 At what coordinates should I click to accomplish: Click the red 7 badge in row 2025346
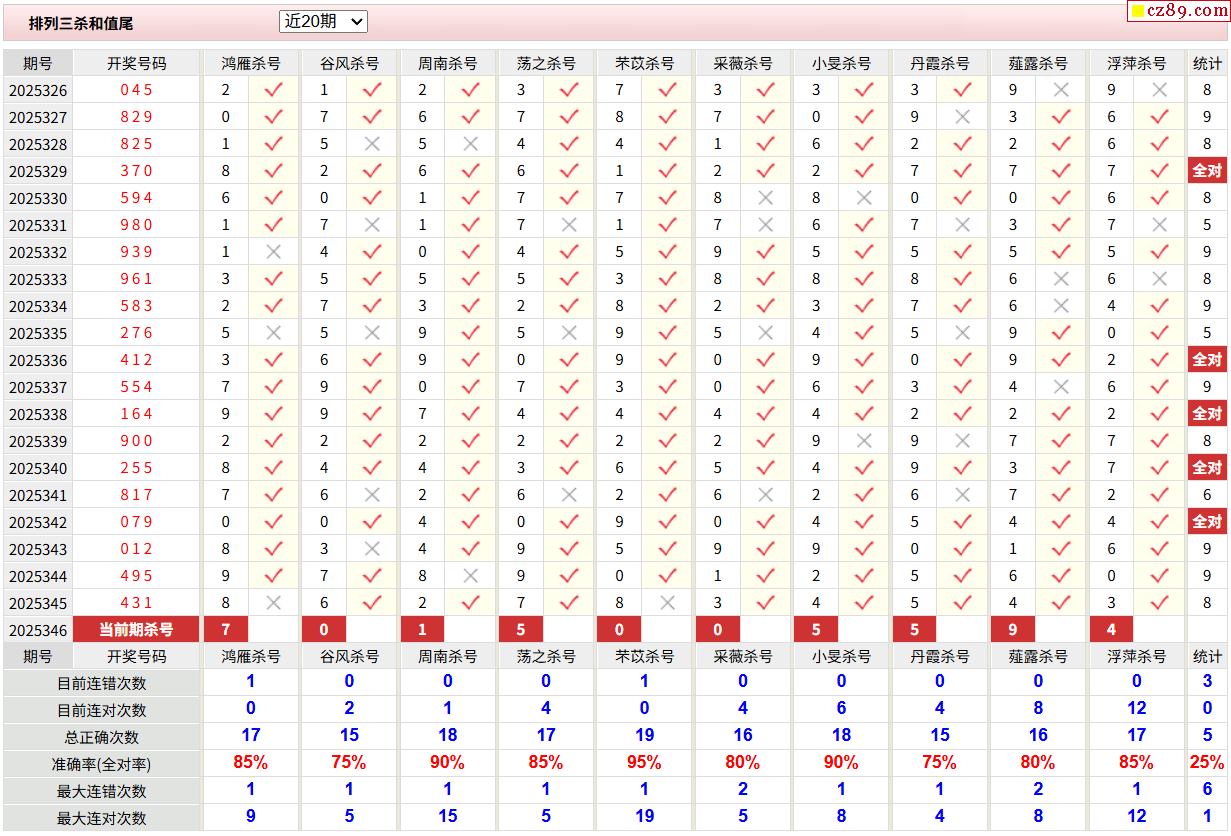coord(226,629)
